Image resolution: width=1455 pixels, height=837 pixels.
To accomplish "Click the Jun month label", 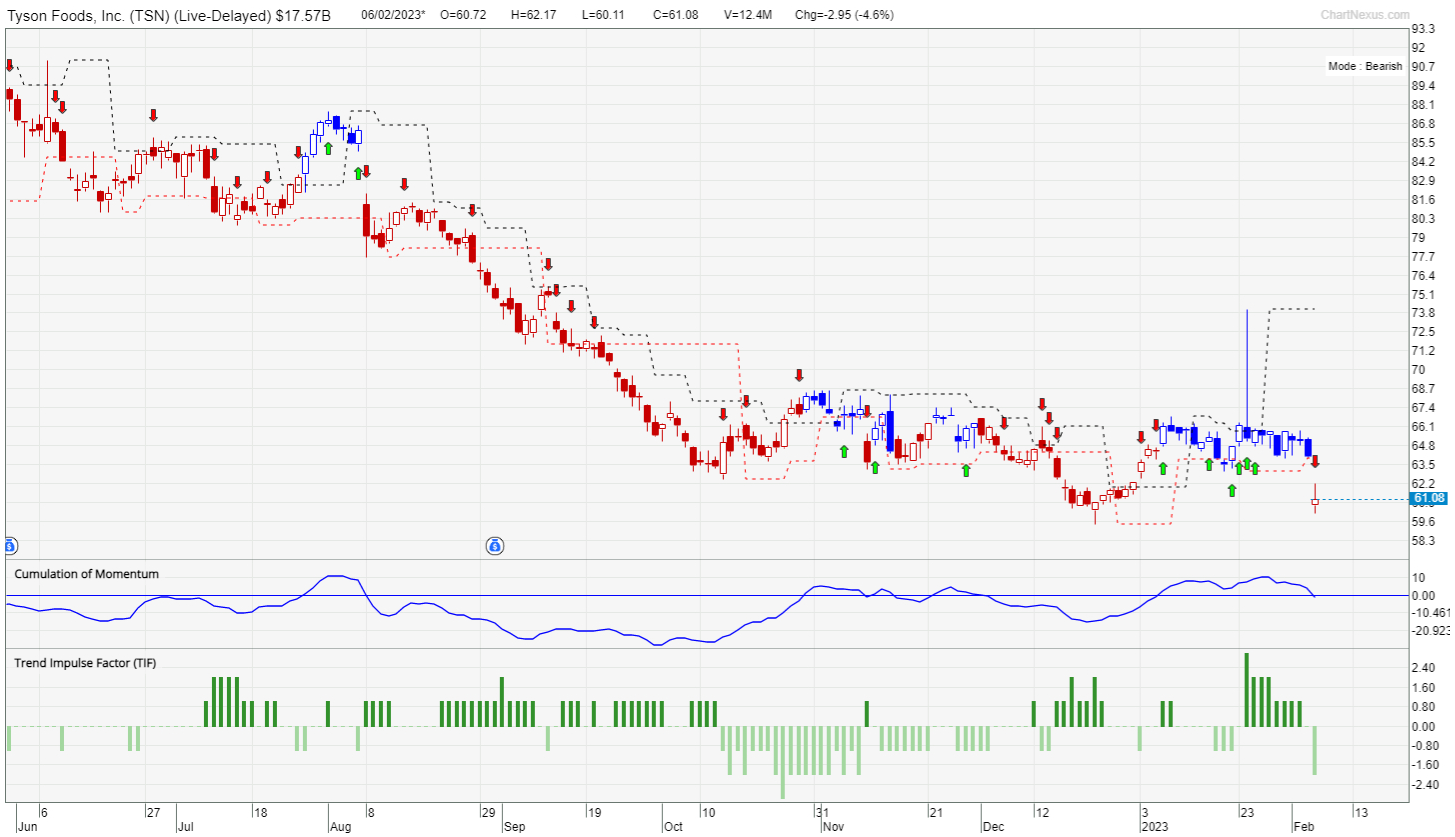I will (x=28, y=827).
